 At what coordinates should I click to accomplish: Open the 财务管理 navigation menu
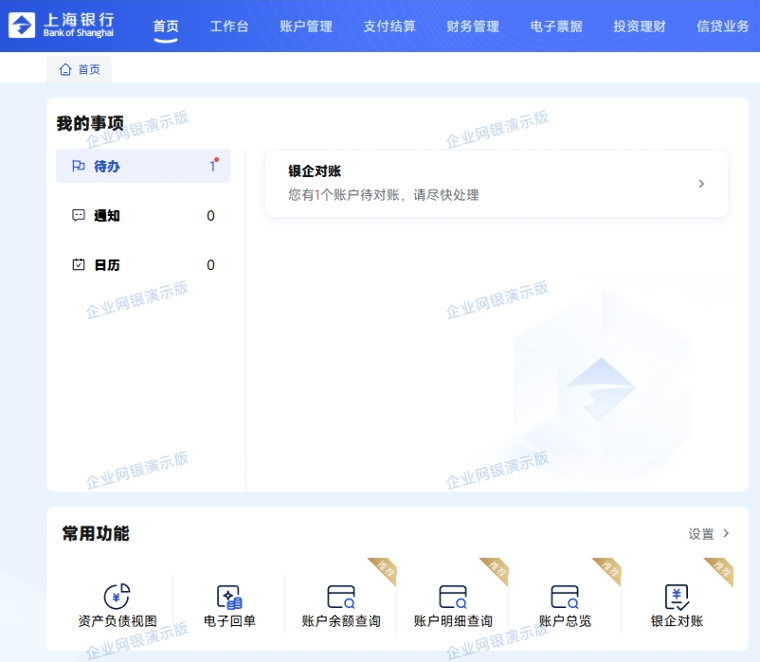[473, 26]
